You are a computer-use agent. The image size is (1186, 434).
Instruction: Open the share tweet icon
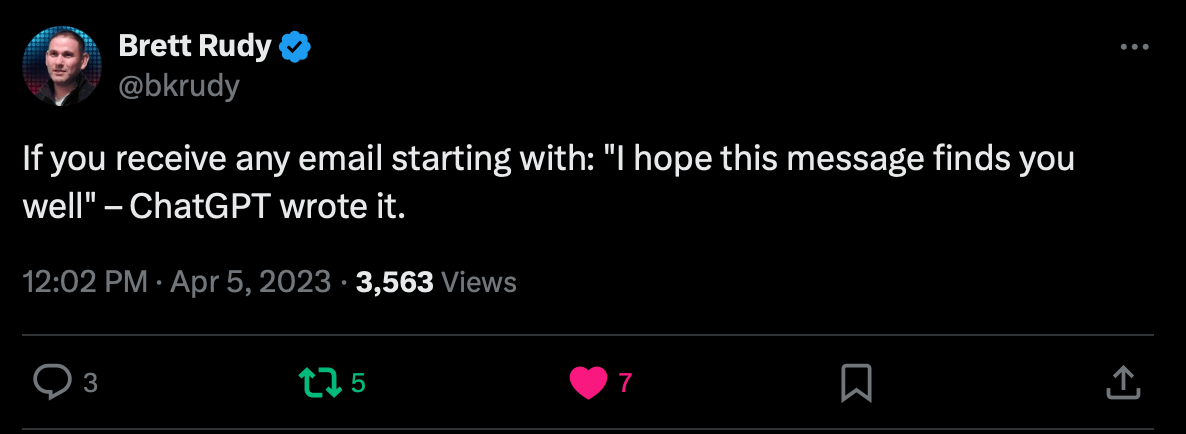tap(1123, 381)
